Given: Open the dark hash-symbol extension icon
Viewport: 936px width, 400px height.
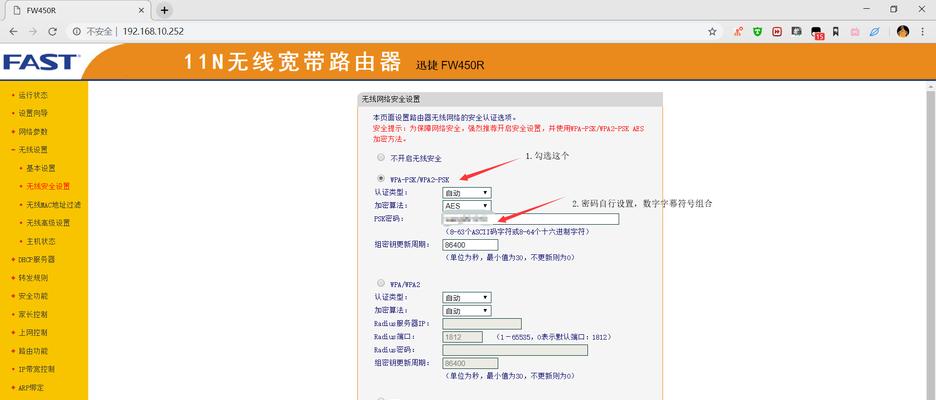Looking at the screenshot, I should click(x=796, y=32).
